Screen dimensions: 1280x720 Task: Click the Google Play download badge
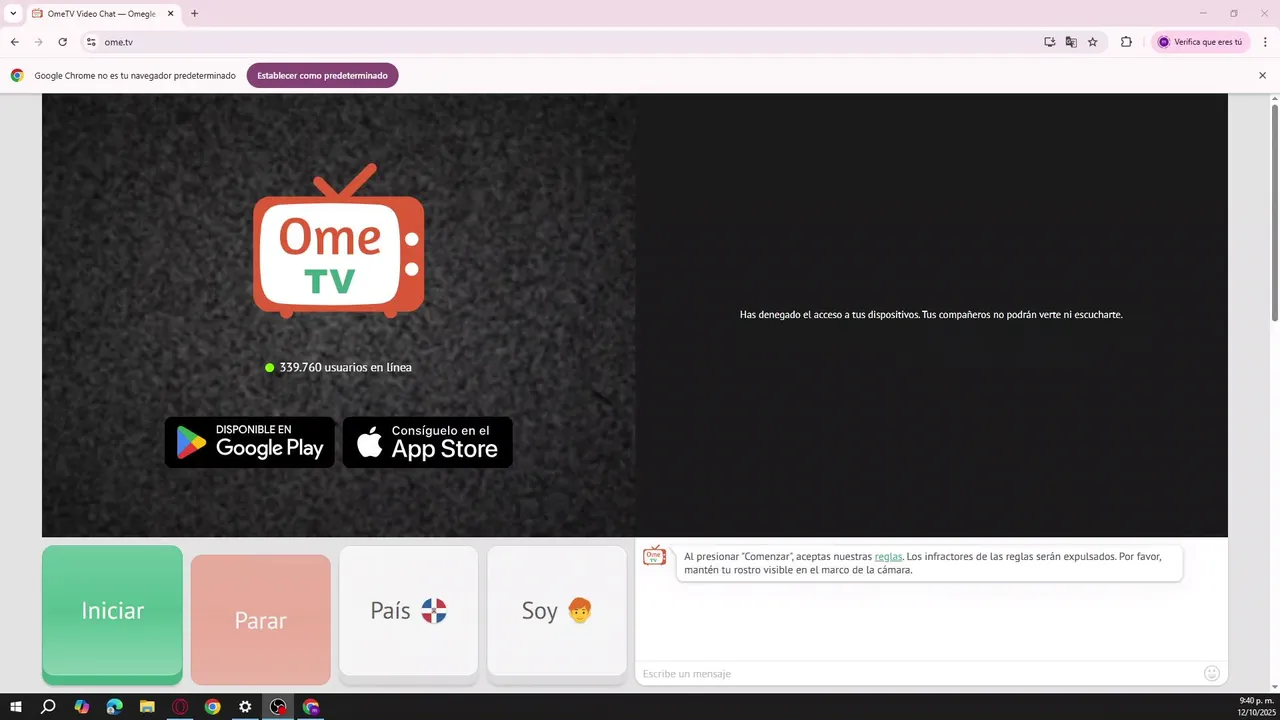point(250,442)
